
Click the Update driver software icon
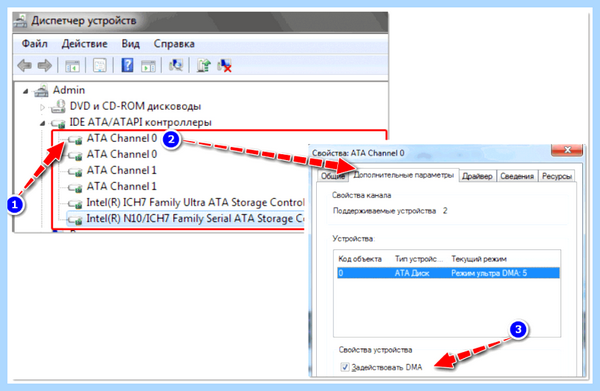click(203, 65)
